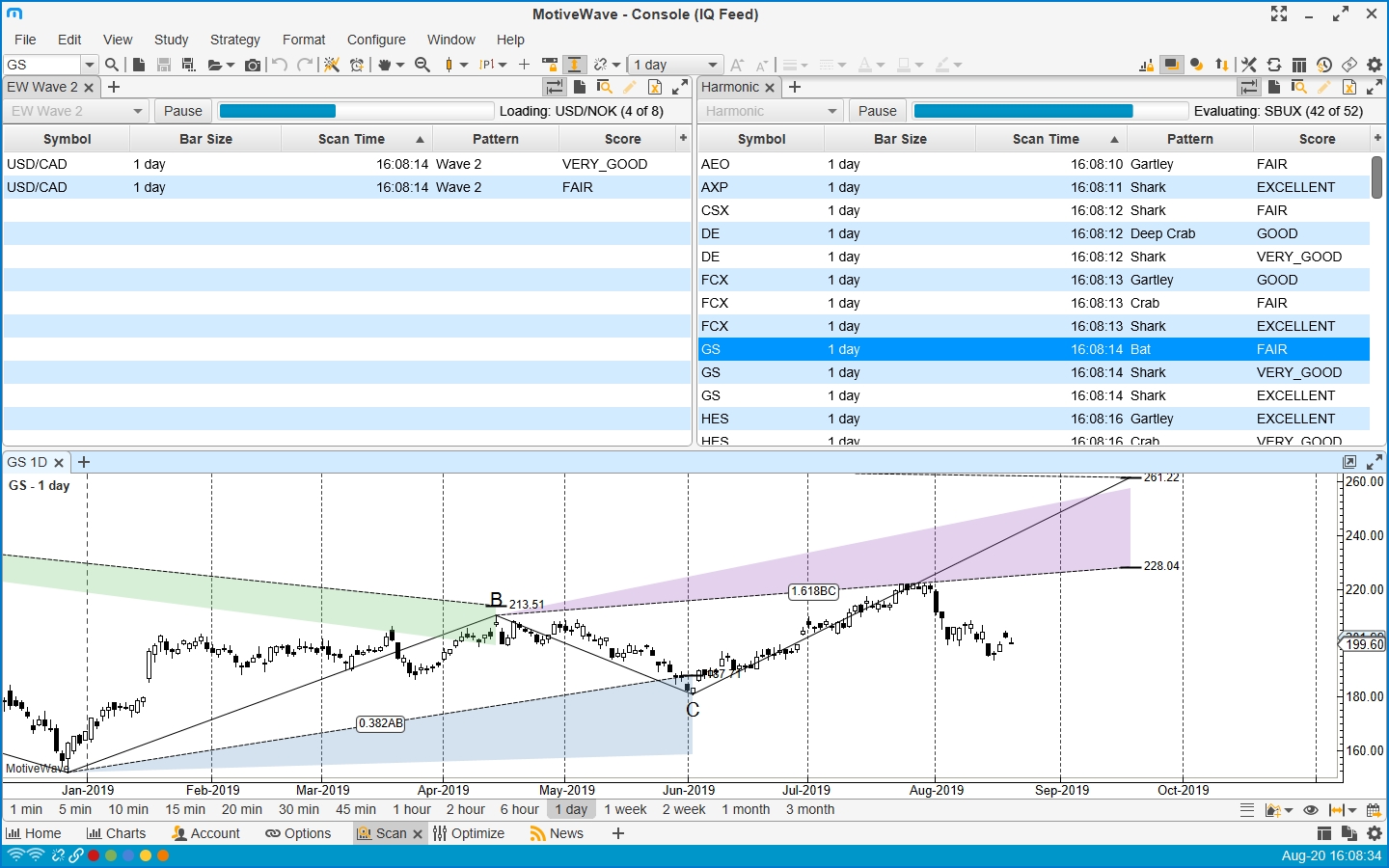Click the candlestick bar type icon

449,65
